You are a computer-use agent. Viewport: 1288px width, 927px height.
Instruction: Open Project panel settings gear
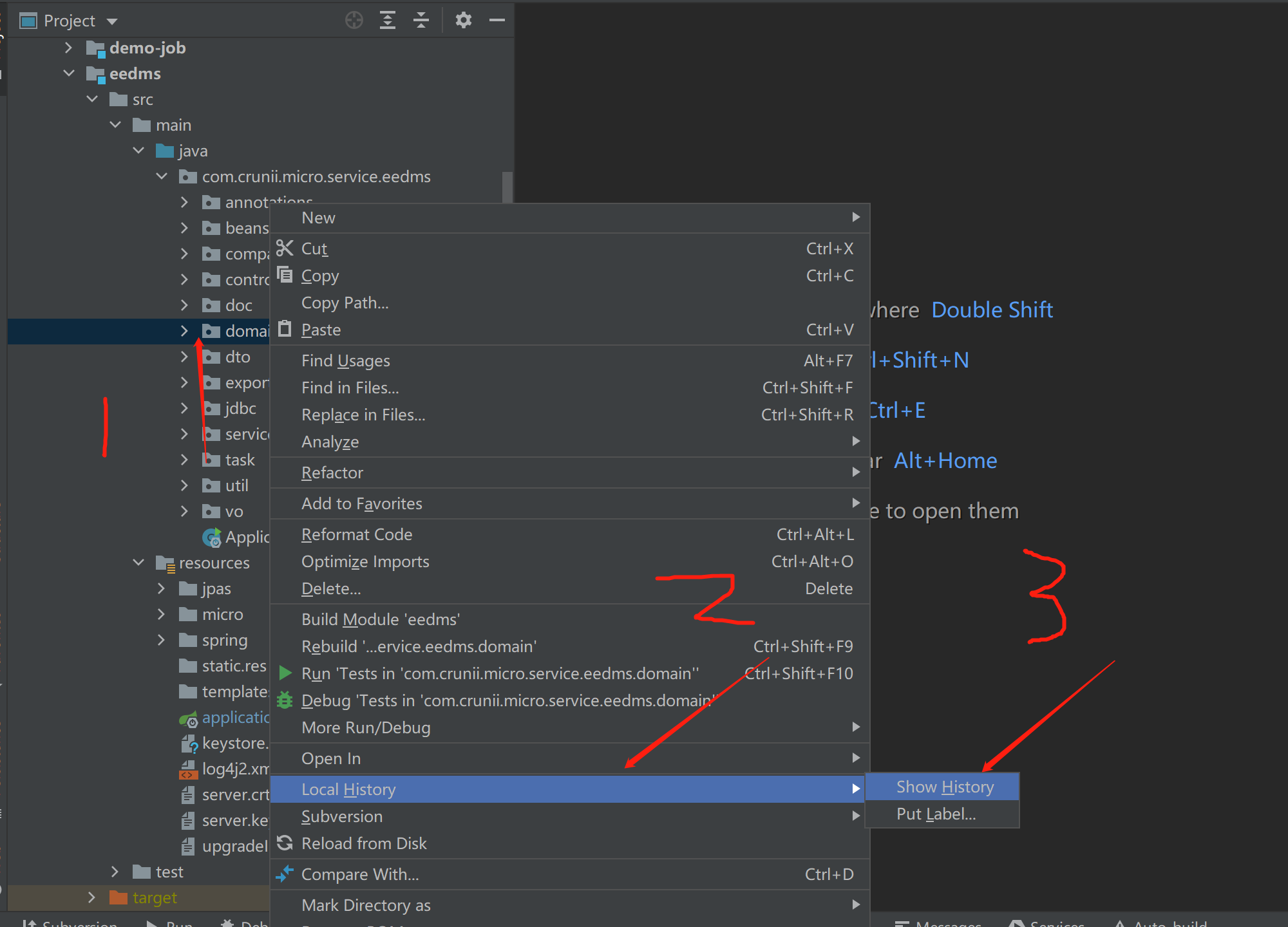click(x=463, y=21)
